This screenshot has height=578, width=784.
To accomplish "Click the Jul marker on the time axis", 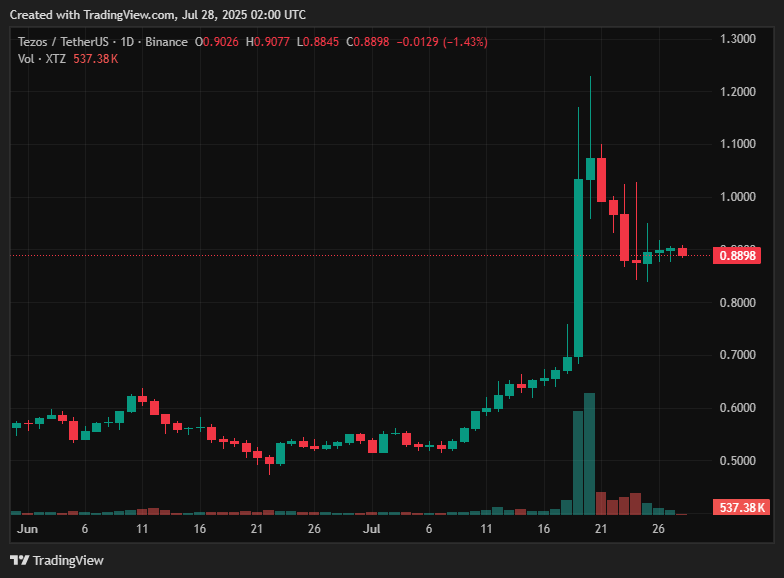I will coord(372,528).
